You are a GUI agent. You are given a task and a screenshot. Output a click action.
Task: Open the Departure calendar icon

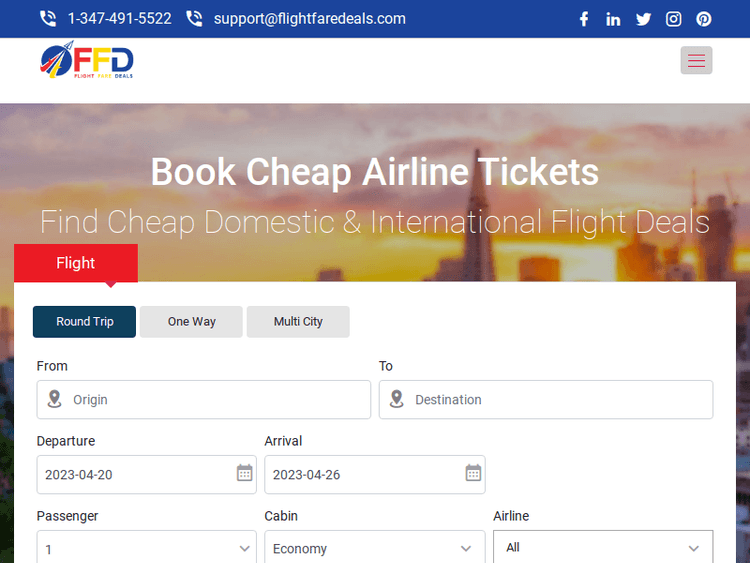tap(244, 473)
